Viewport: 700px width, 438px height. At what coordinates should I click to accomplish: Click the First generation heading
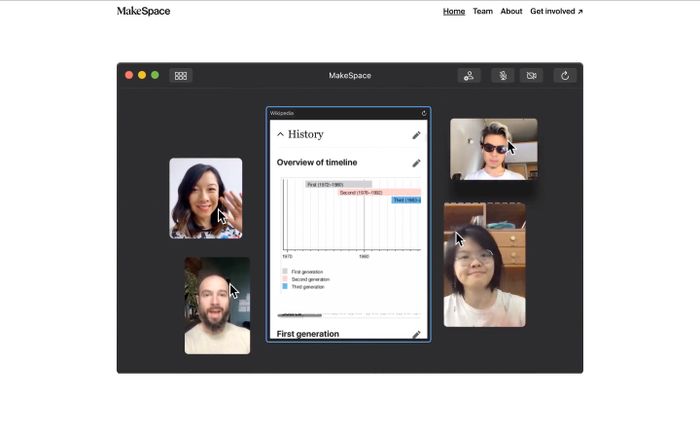308,334
